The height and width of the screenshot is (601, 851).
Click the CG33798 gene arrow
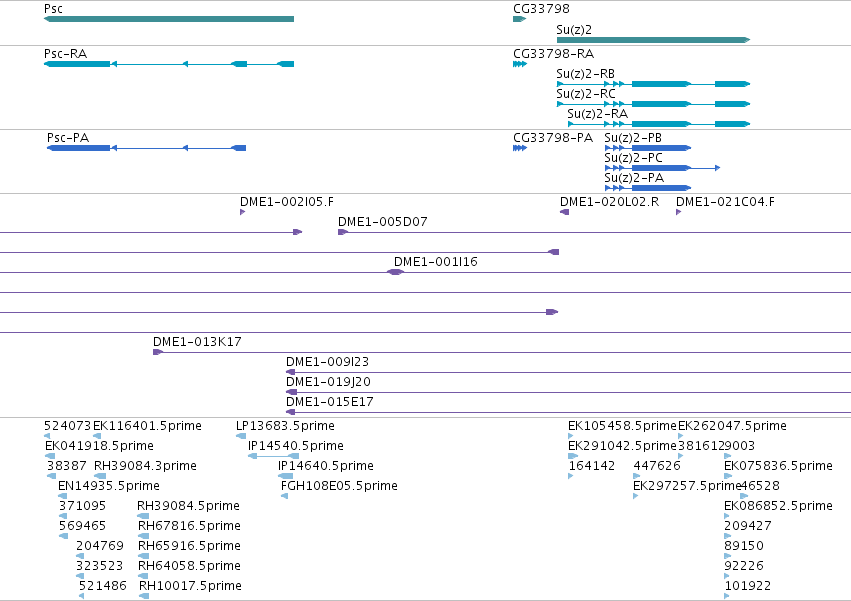tap(519, 19)
